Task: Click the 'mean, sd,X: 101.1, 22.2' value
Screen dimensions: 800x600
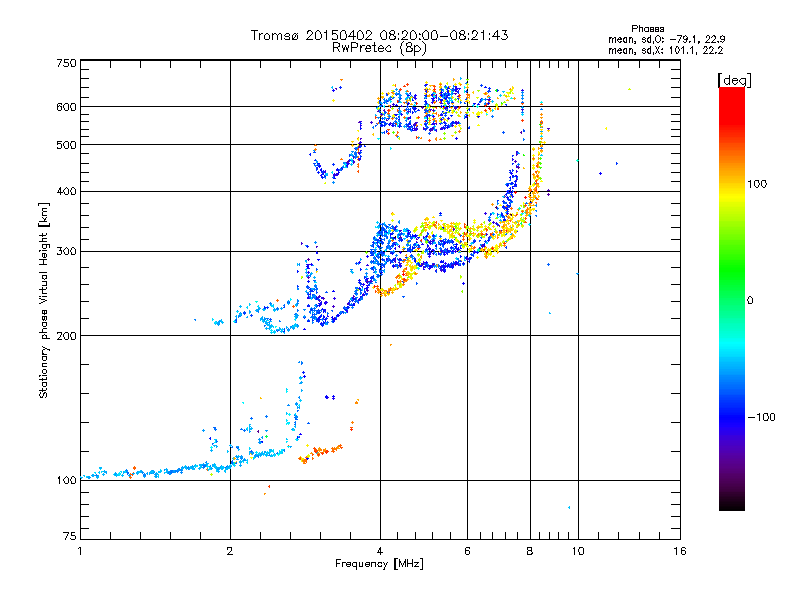Action: pos(665,50)
